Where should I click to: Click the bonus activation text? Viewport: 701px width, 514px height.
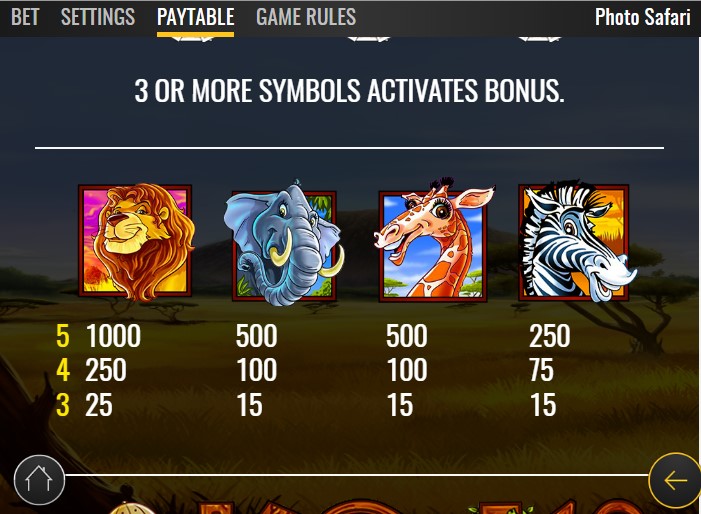click(x=349, y=91)
